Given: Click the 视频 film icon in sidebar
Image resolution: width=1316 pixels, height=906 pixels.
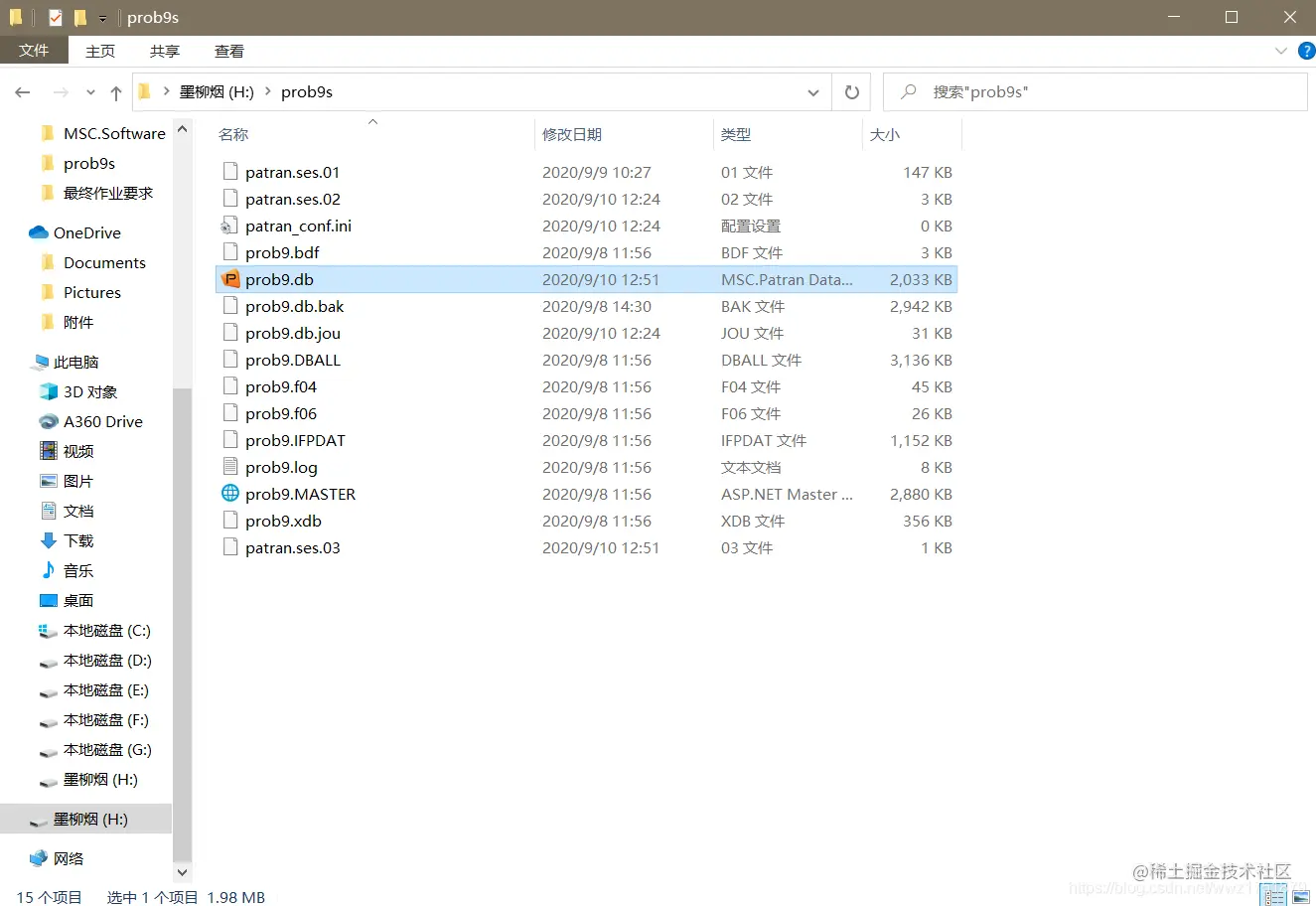Looking at the screenshot, I should (49, 451).
